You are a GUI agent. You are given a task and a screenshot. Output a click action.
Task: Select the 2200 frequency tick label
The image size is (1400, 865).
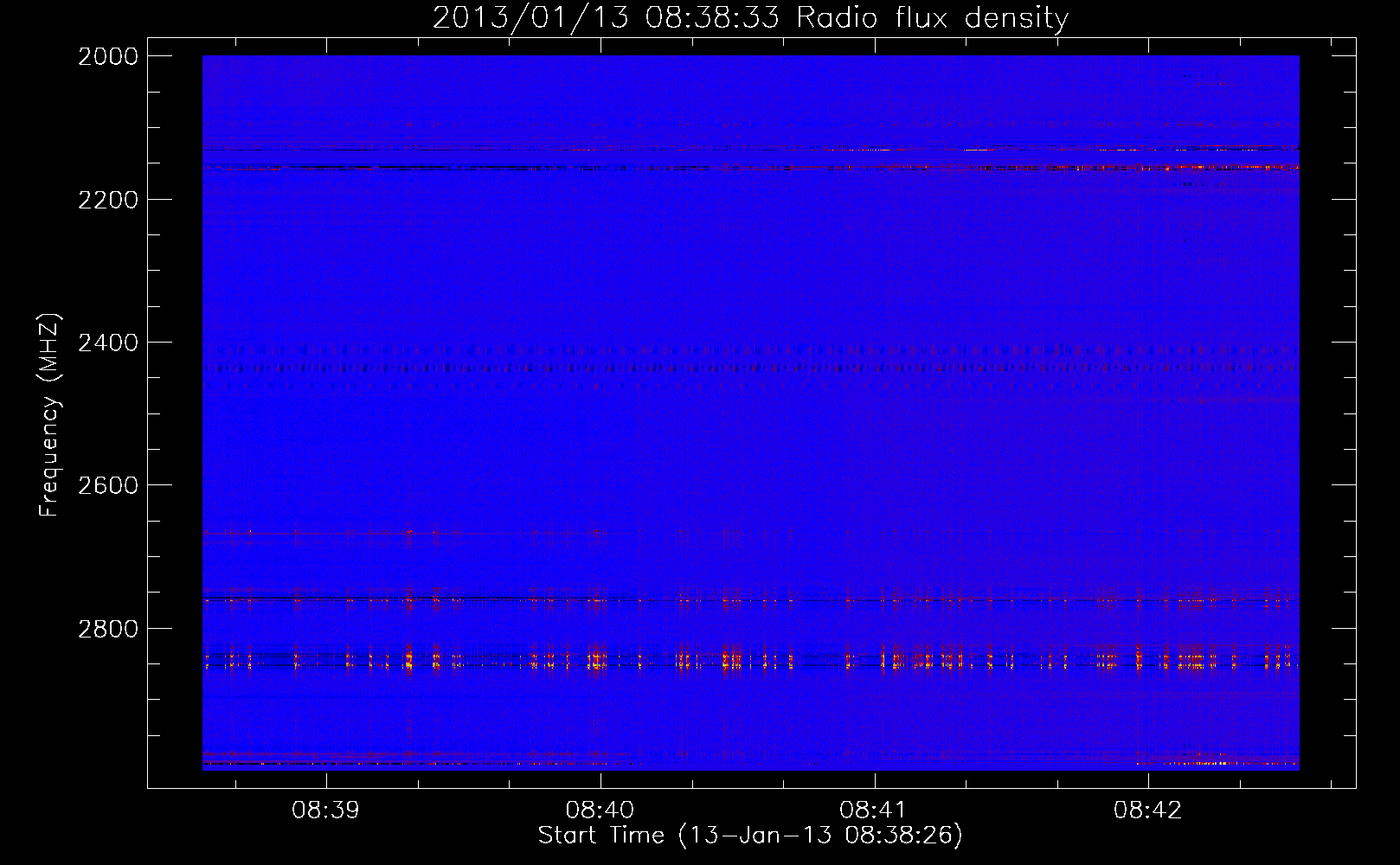108,200
